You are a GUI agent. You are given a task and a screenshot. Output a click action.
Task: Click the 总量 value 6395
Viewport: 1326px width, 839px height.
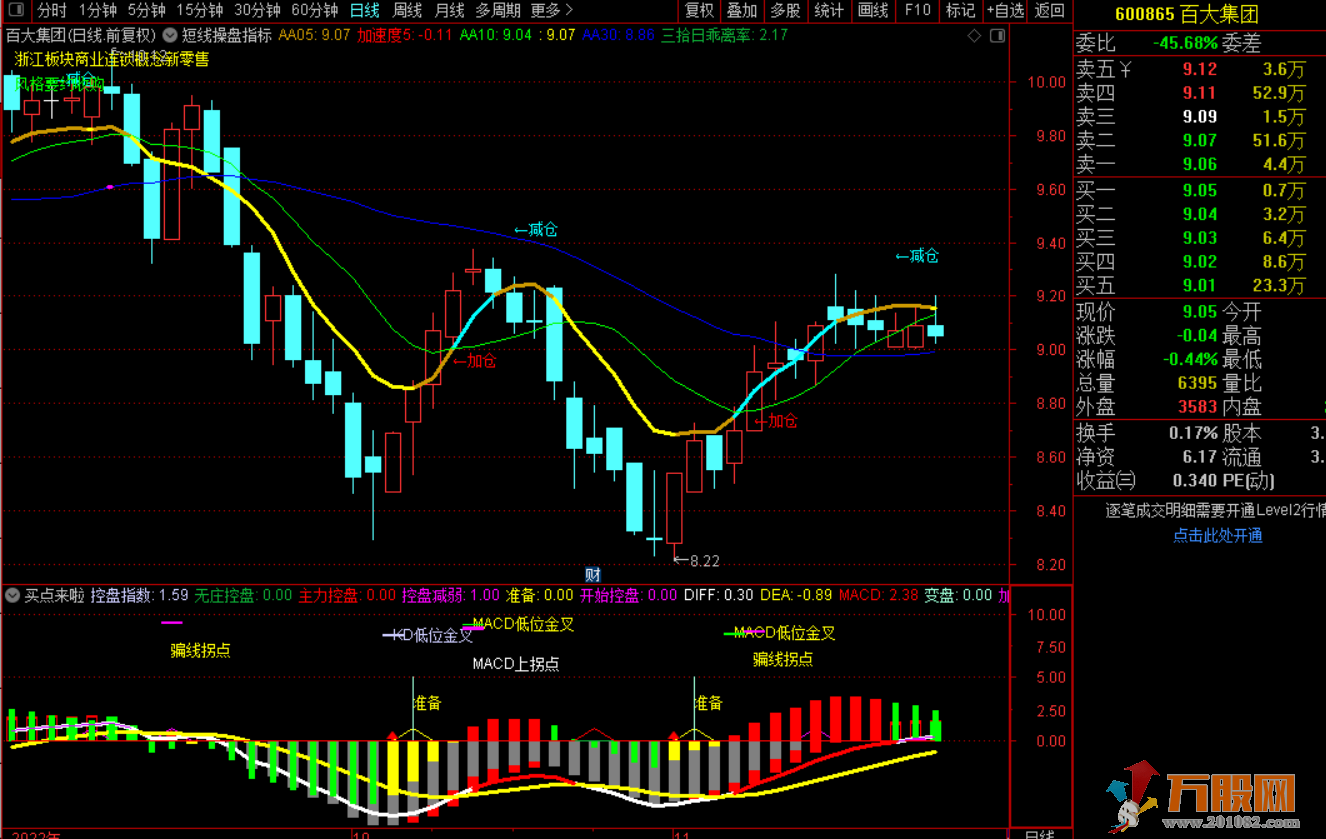(x=1197, y=383)
